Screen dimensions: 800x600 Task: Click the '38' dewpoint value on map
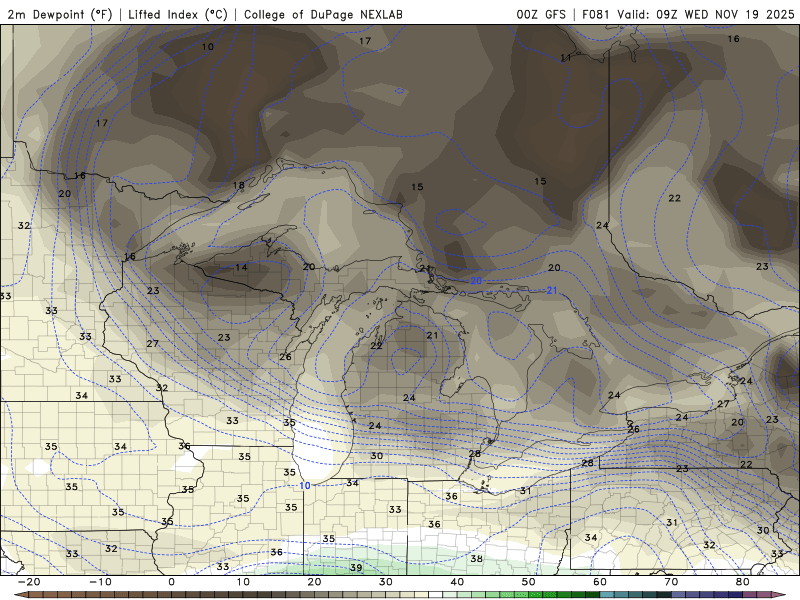(477, 558)
